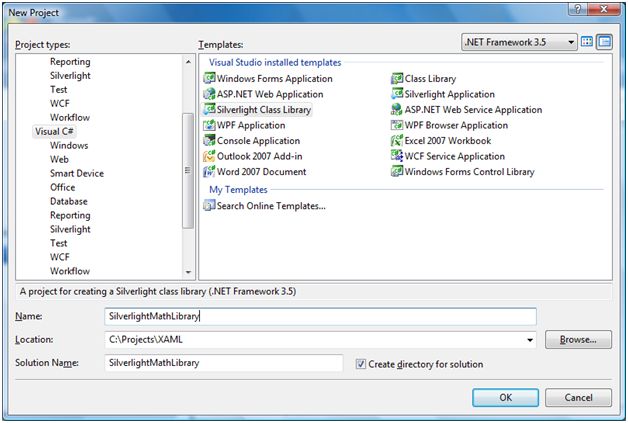
Task: Select WCF above Visual C# node
Action: click(60, 103)
